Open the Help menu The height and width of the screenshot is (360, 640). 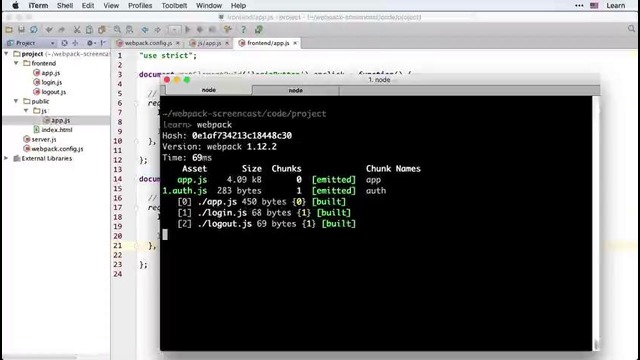tap(238, 6)
